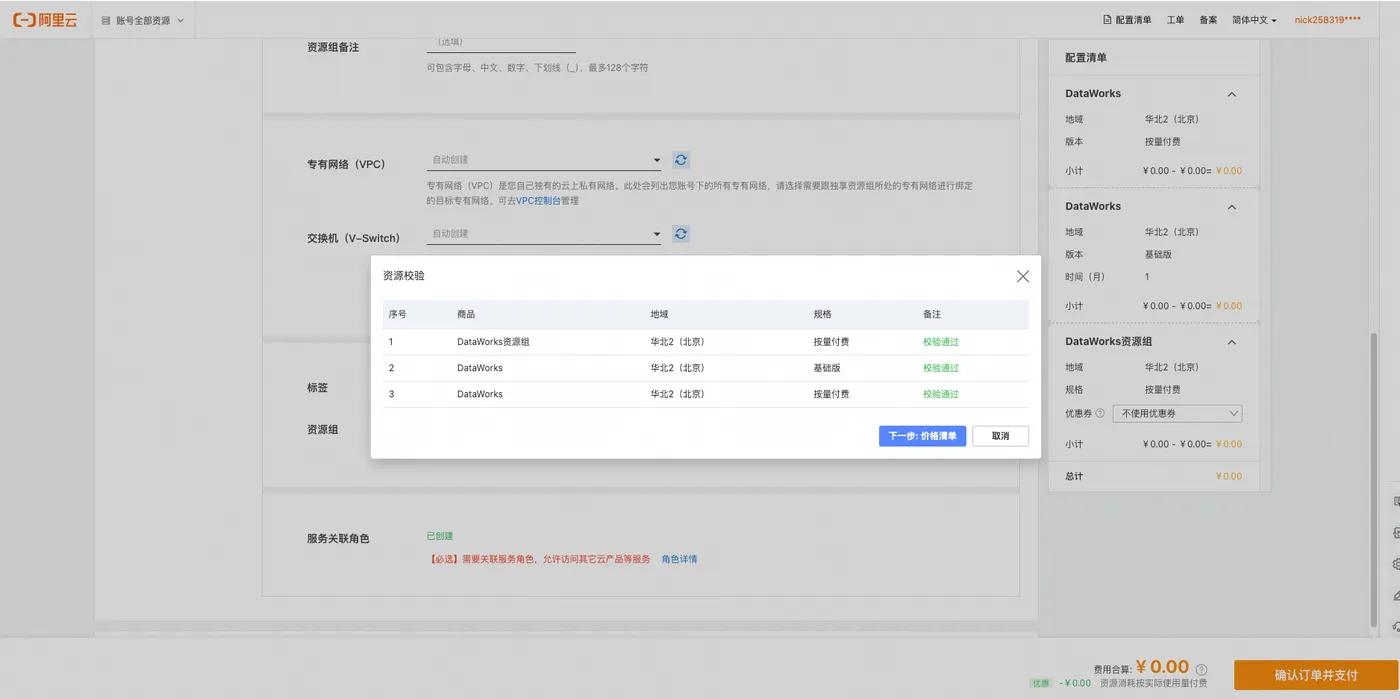Click the 服务关联角色 label

click(338, 538)
